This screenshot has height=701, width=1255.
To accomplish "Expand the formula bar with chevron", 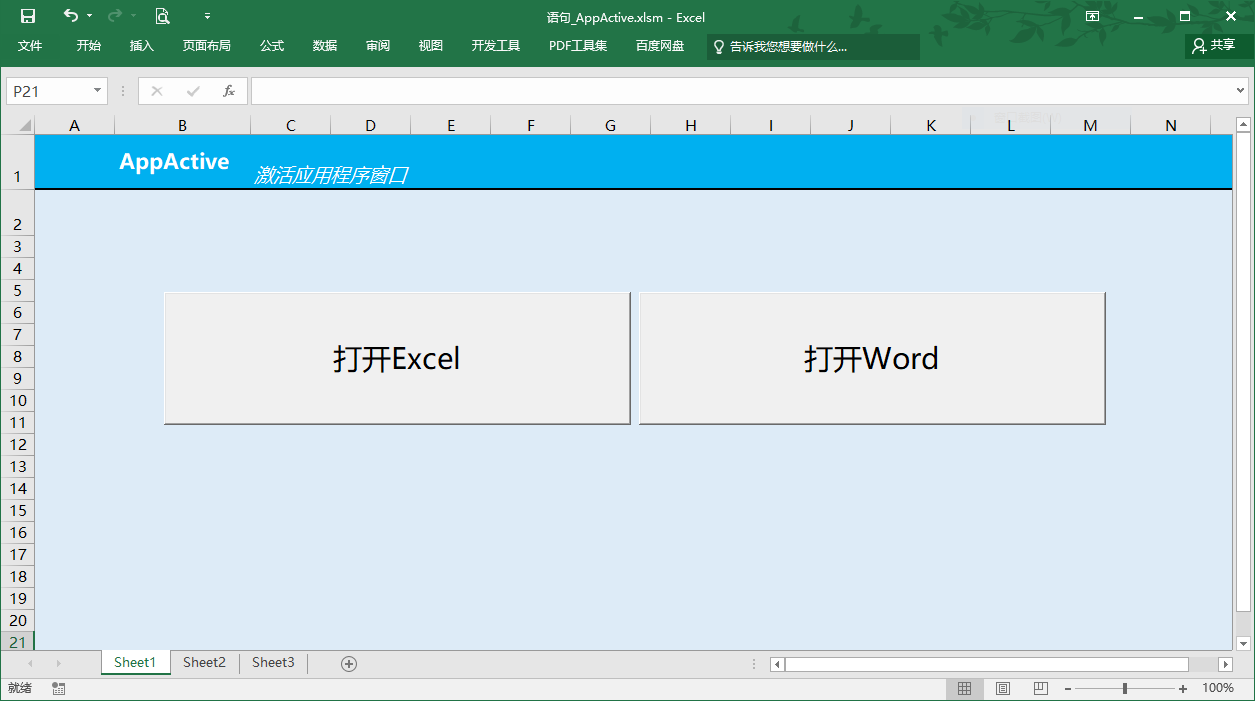I will click(x=1241, y=91).
